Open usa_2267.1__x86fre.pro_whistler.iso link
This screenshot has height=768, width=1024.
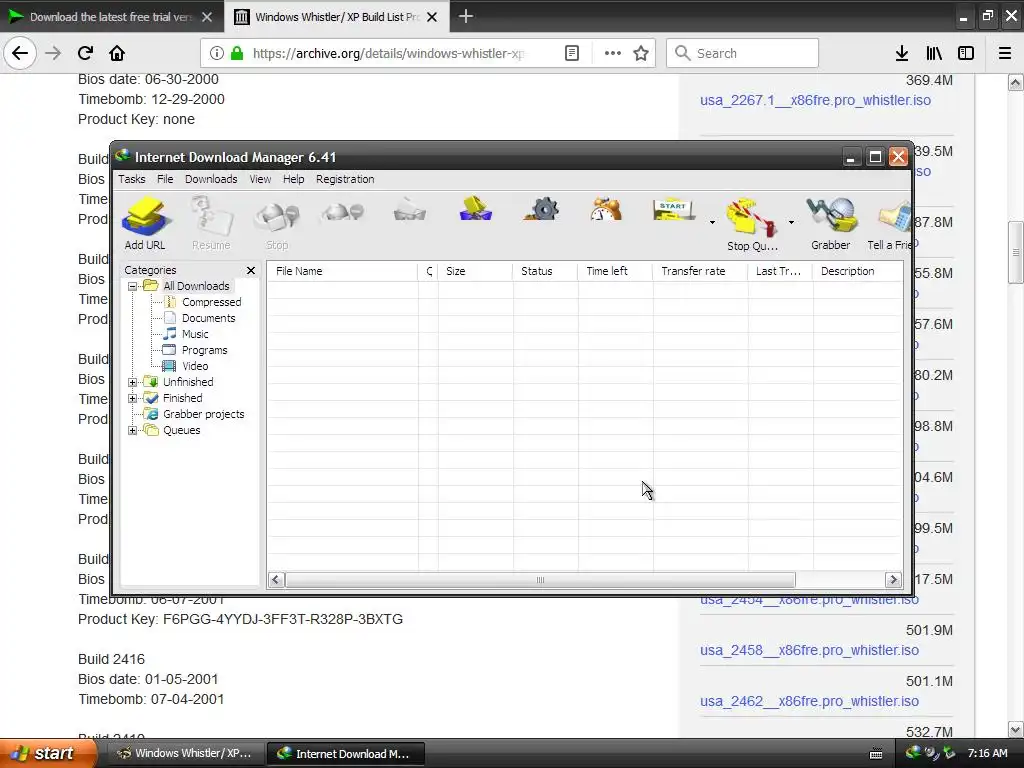pyautogui.click(x=816, y=101)
